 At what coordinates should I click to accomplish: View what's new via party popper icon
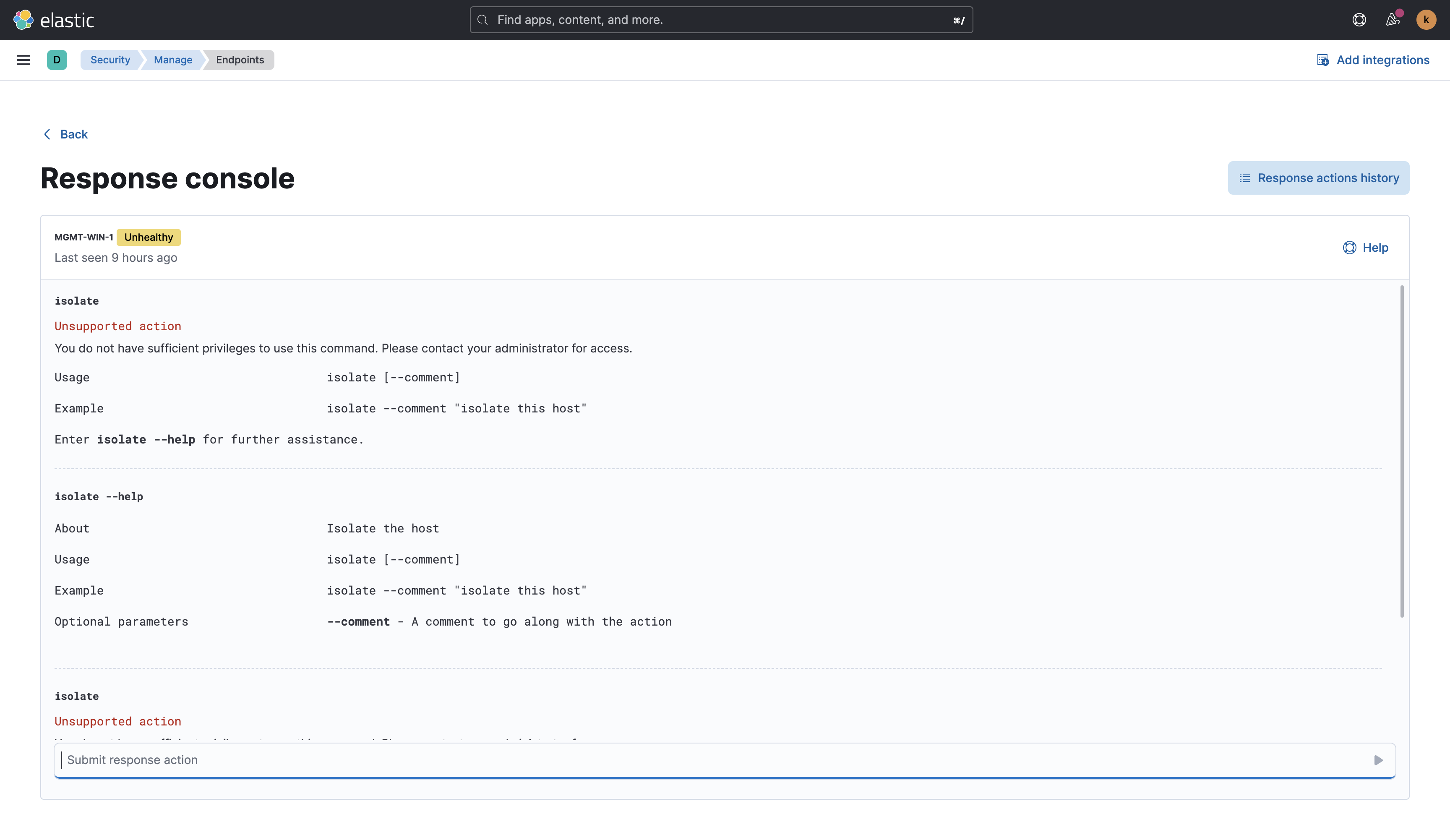tap(1393, 20)
